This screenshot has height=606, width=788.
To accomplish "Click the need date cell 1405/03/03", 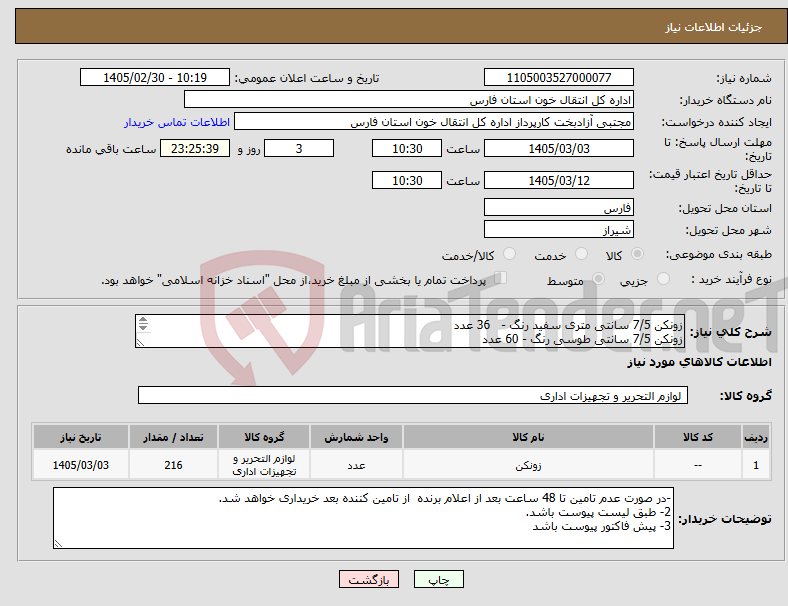I will [81, 465].
